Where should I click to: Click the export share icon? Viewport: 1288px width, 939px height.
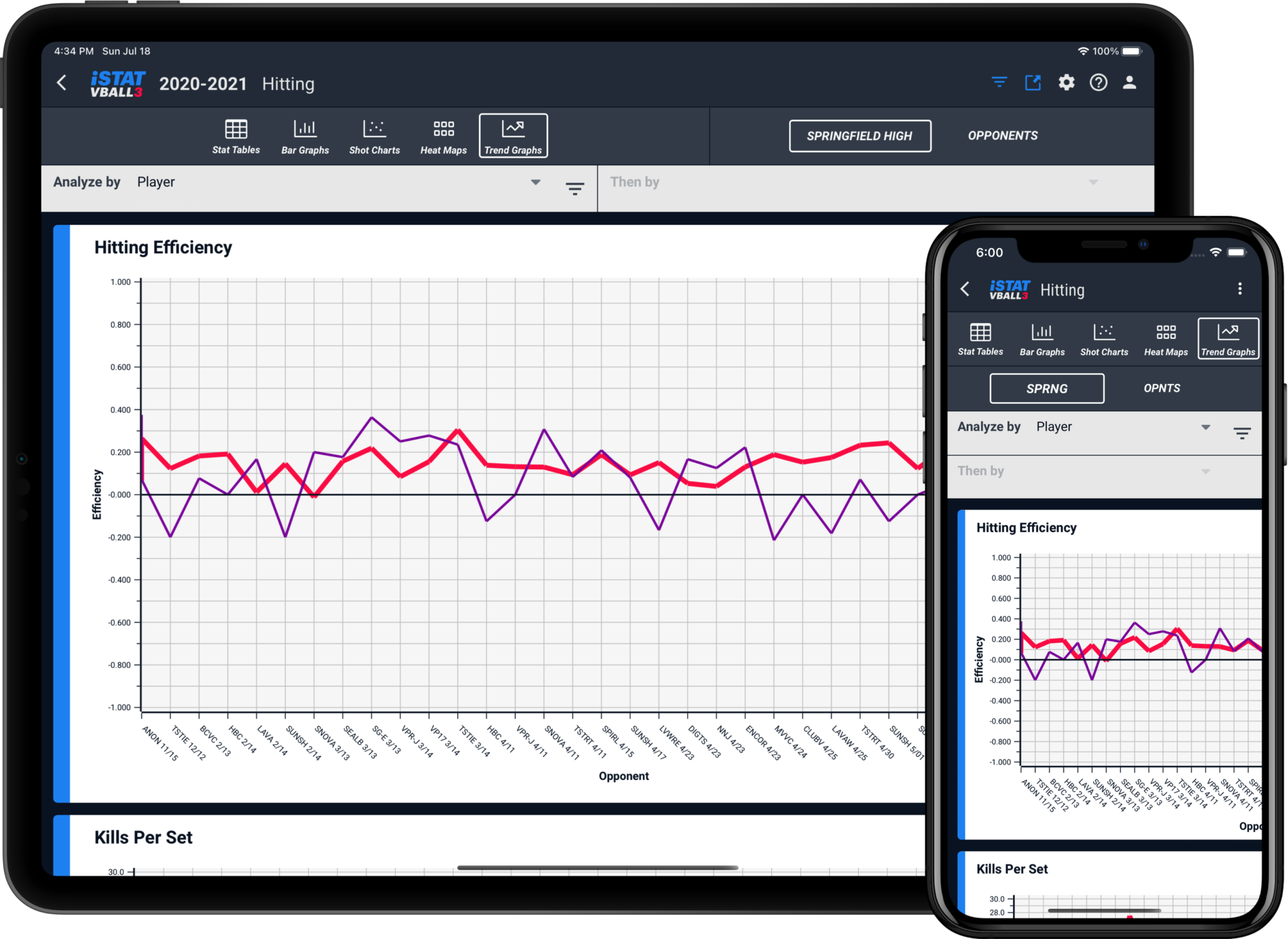click(1033, 82)
